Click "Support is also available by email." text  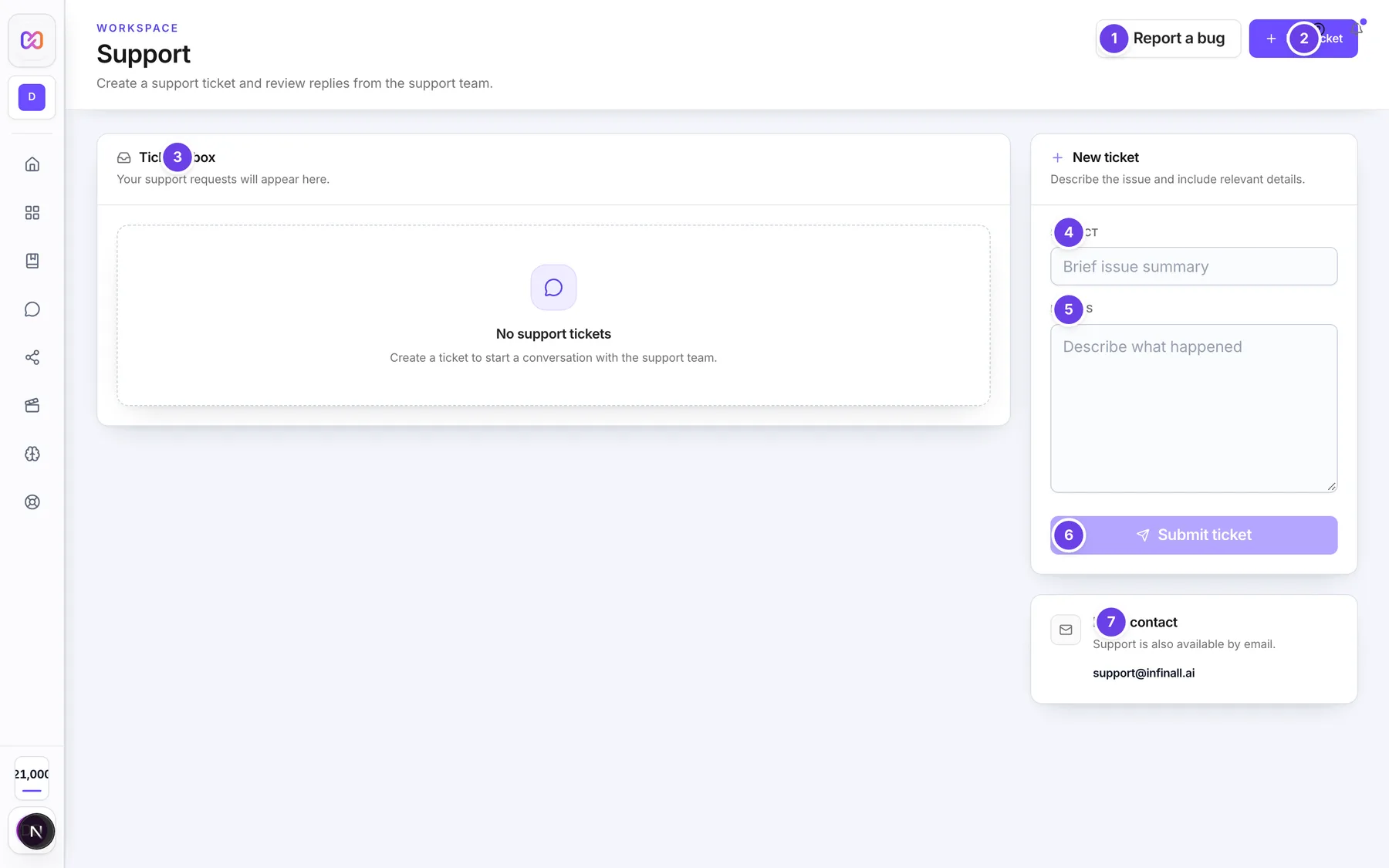point(1184,644)
